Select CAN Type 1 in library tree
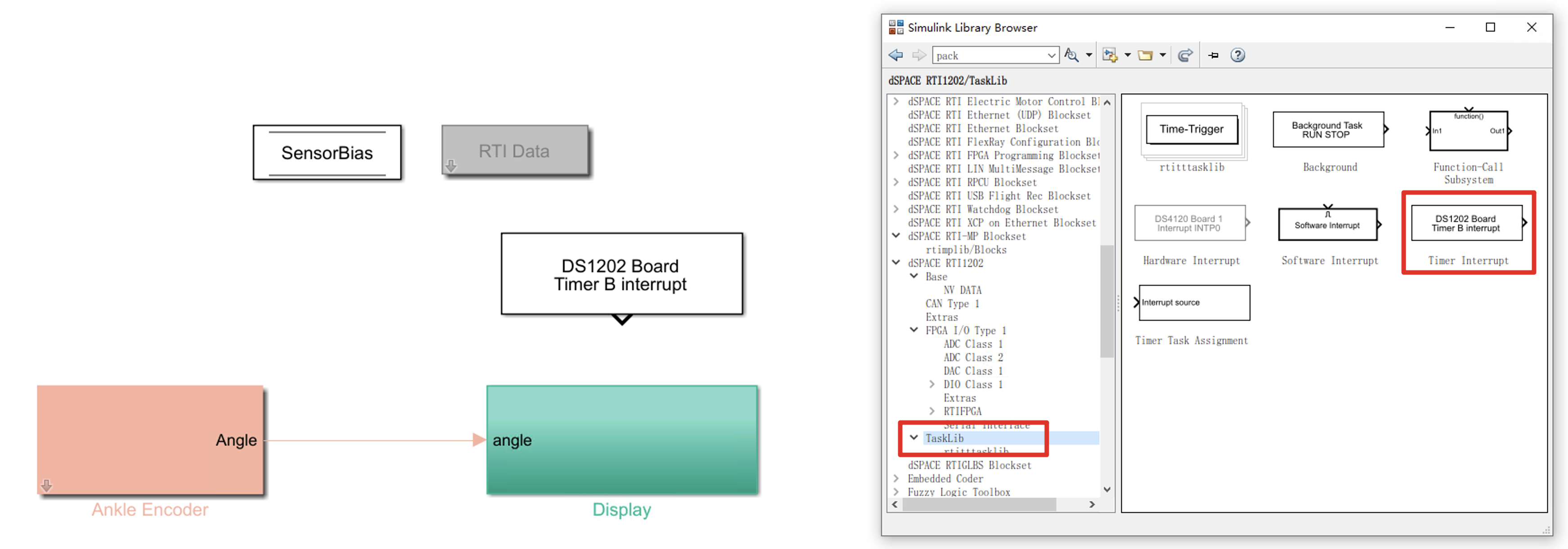The width and height of the screenshot is (1568, 549). click(x=952, y=303)
